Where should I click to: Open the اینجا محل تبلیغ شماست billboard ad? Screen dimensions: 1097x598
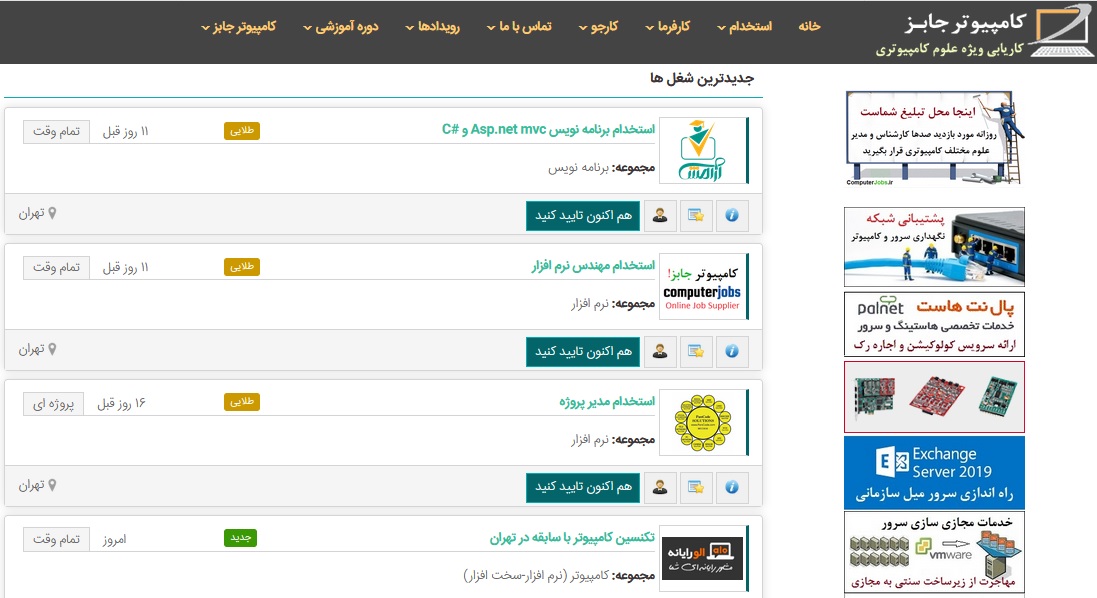pos(935,138)
